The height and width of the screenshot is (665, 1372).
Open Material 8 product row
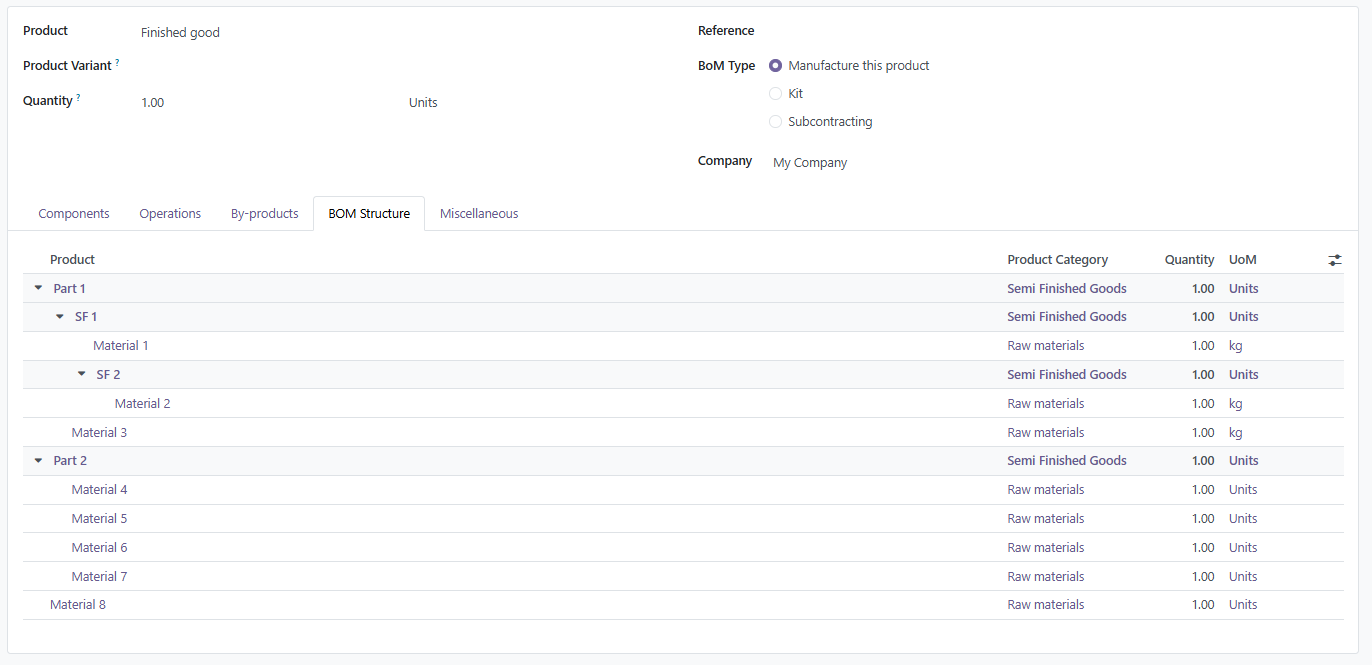click(x=78, y=605)
